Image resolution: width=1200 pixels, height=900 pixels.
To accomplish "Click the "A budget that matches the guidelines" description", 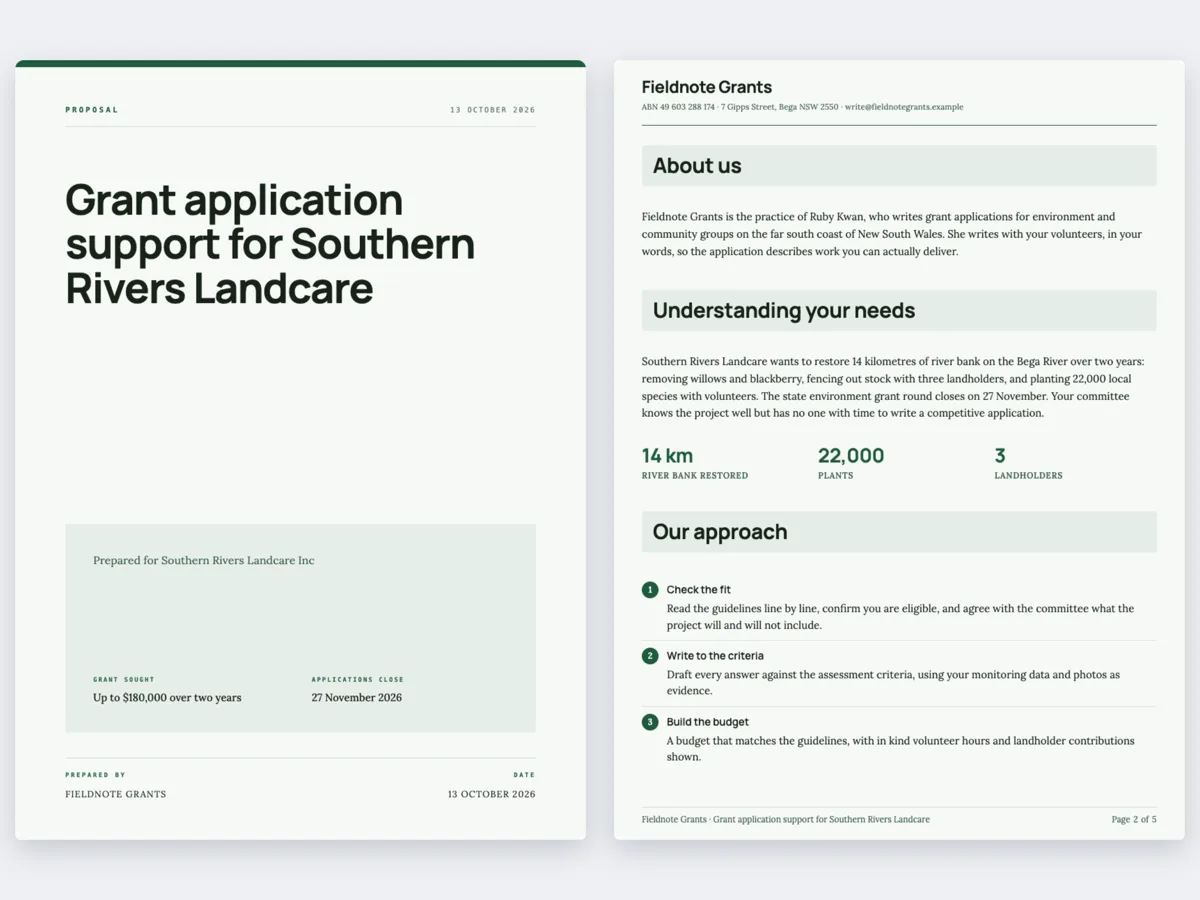I will click(901, 749).
